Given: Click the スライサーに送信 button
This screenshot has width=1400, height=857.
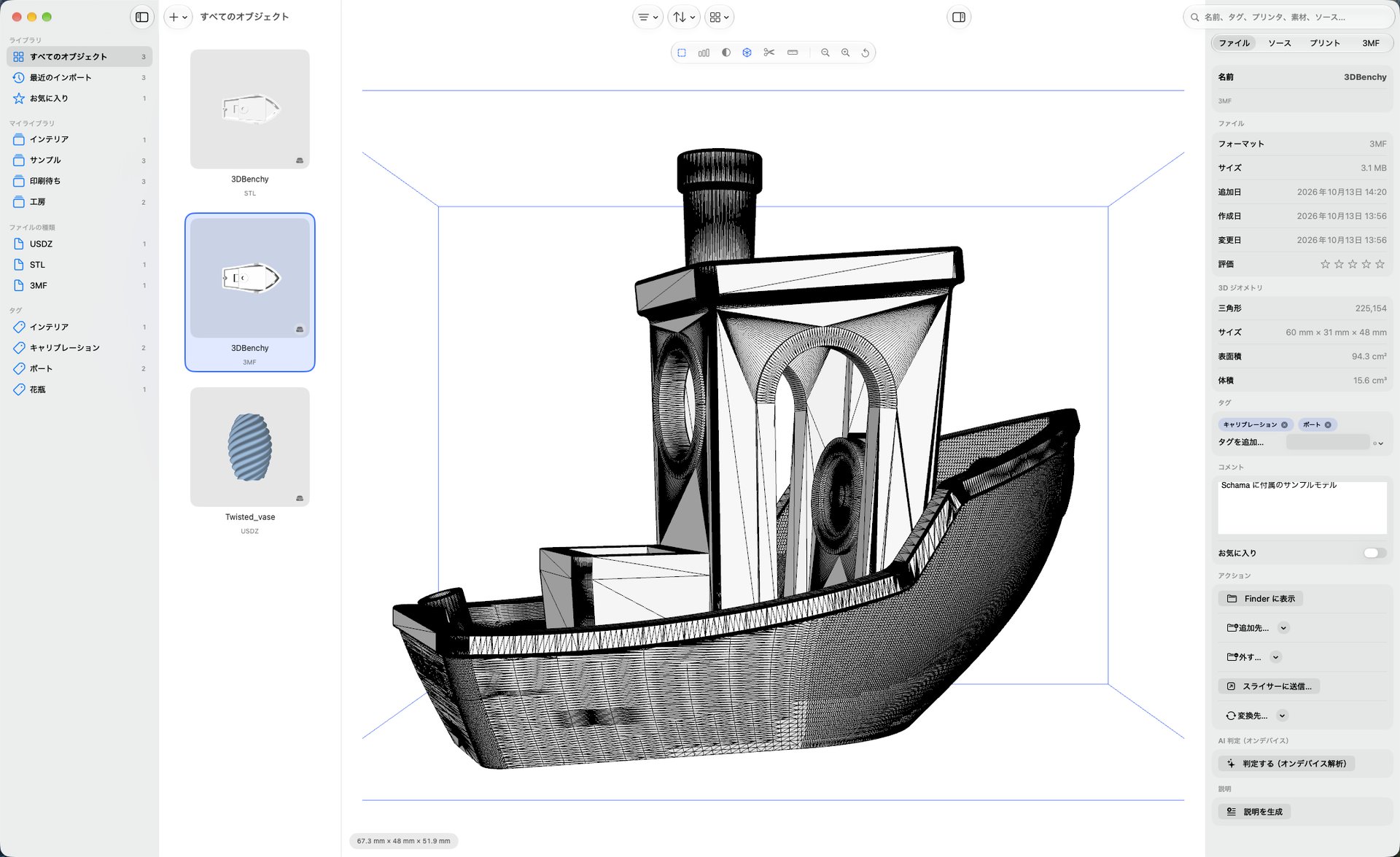Looking at the screenshot, I should pyautogui.click(x=1269, y=686).
